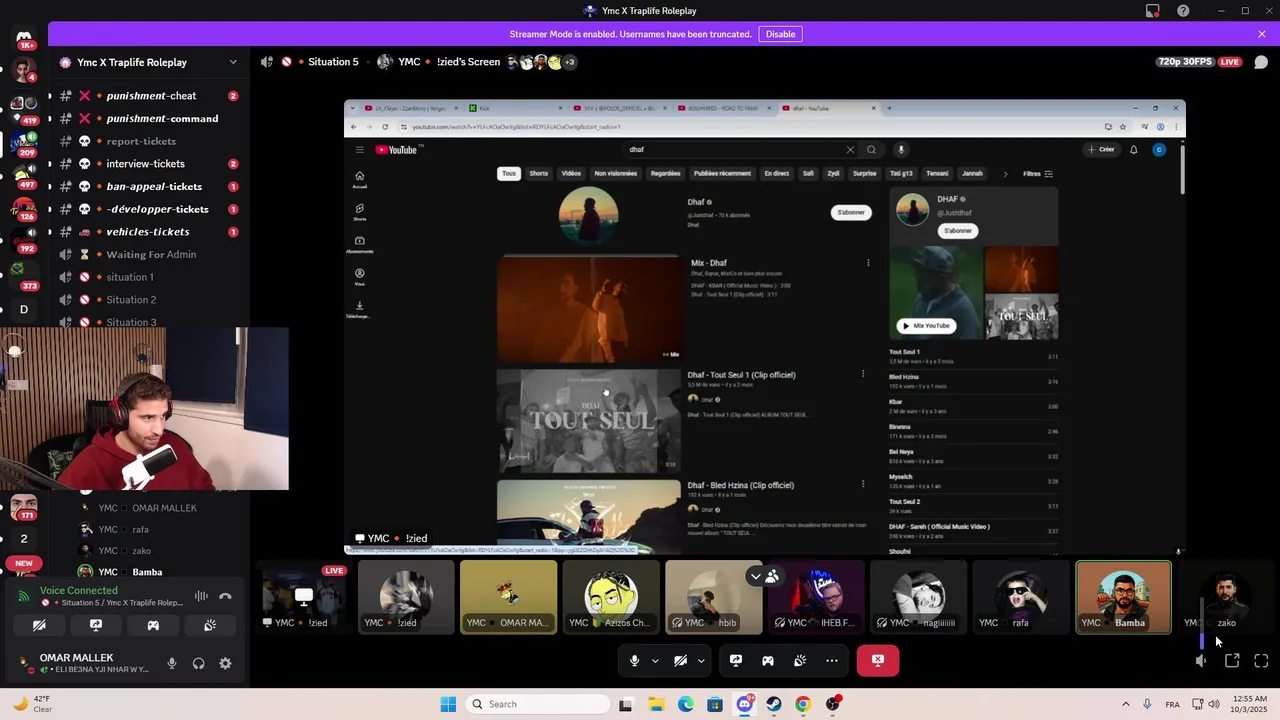Enter full screen stream view
Screen dimensions: 1280x720
click(x=1261, y=661)
